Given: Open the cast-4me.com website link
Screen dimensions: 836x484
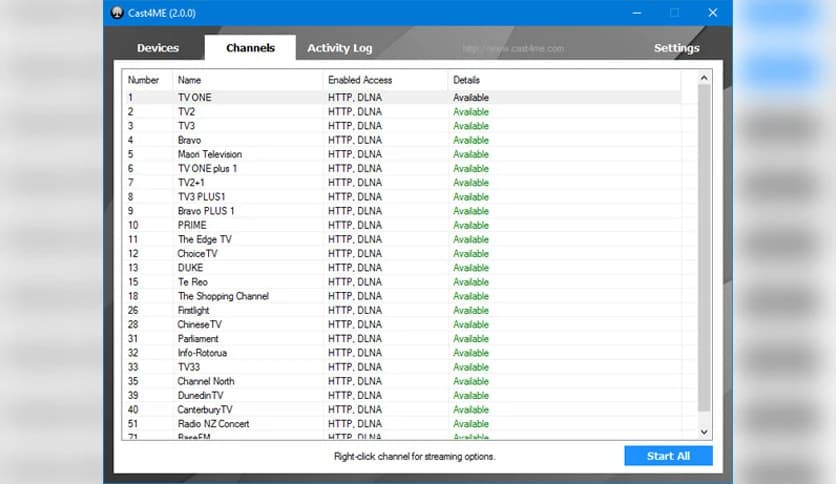Looking at the screenshot, I should click(x=514, y=49).
